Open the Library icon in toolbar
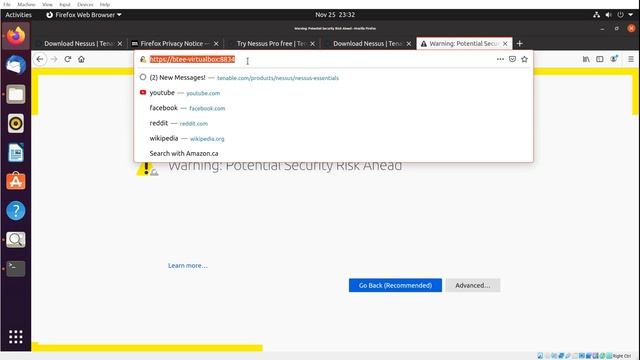 coord(586,59)
